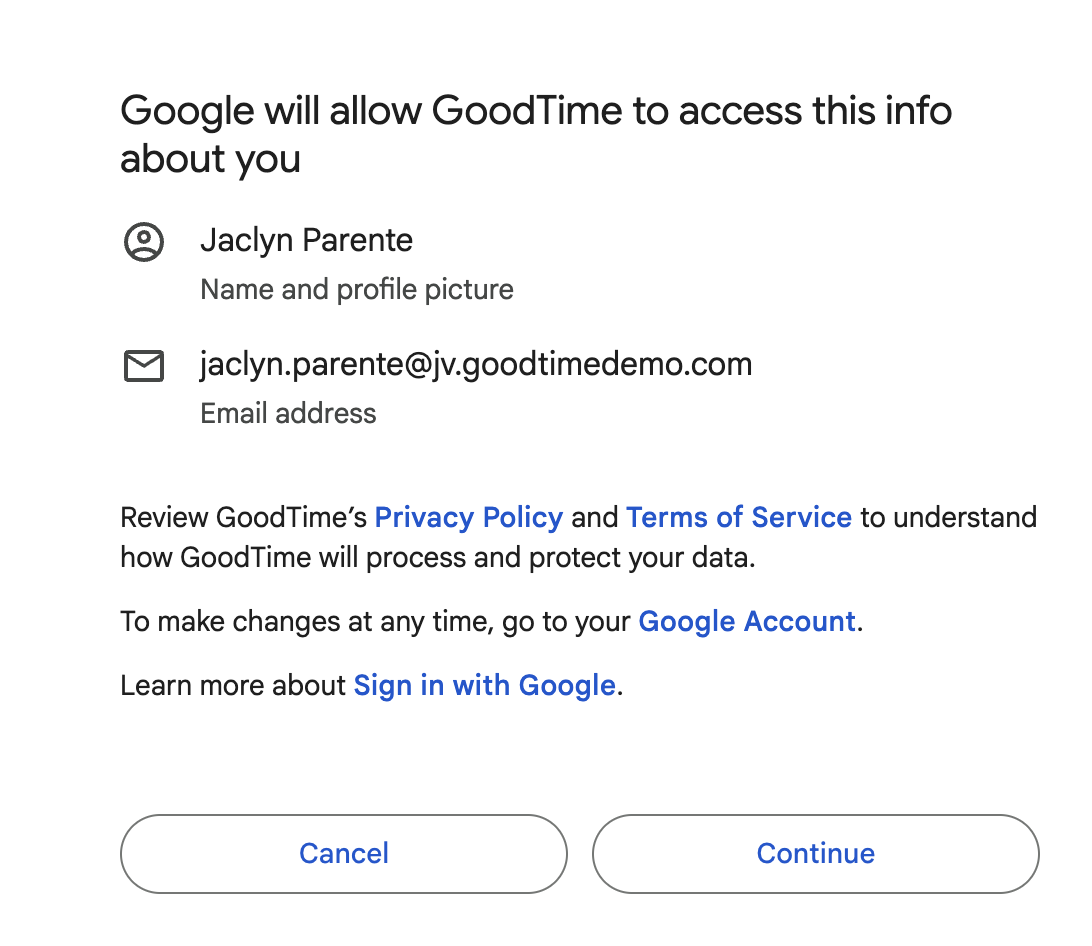Click the "Learn more about" text

tap(233, 686)
